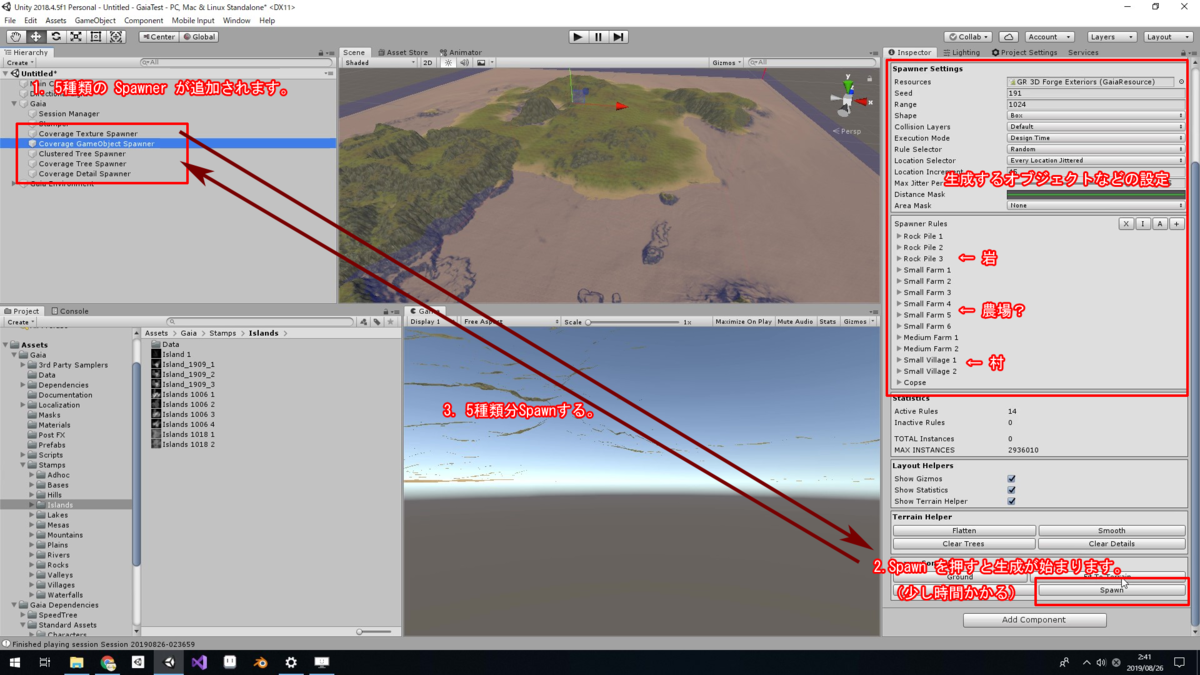The width and height of the screenshot is (1200, 675).
Task: Open the Scene Shaded mode dropdown
Action: coord(379,62)
